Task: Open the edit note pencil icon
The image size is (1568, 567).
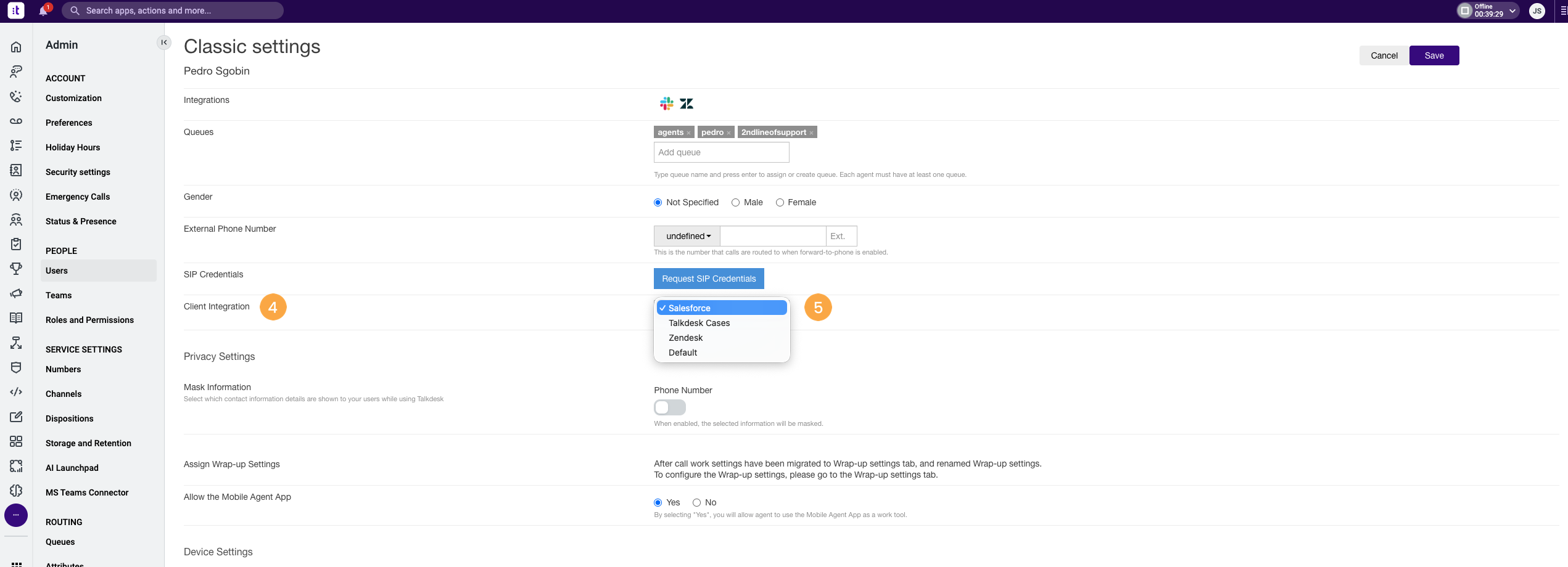Action: 16,417
